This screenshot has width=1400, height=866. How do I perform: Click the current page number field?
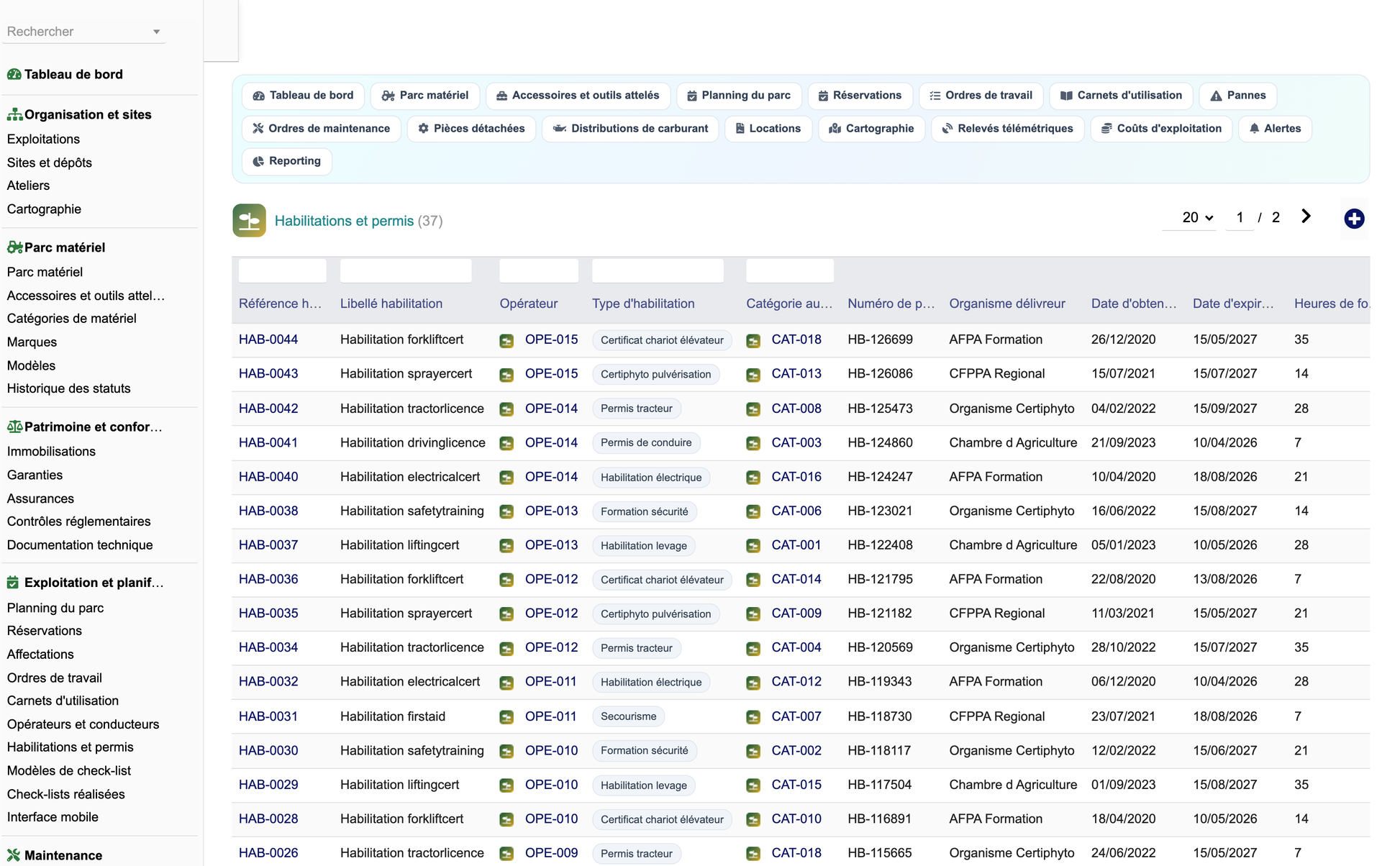click(1240, 217)
